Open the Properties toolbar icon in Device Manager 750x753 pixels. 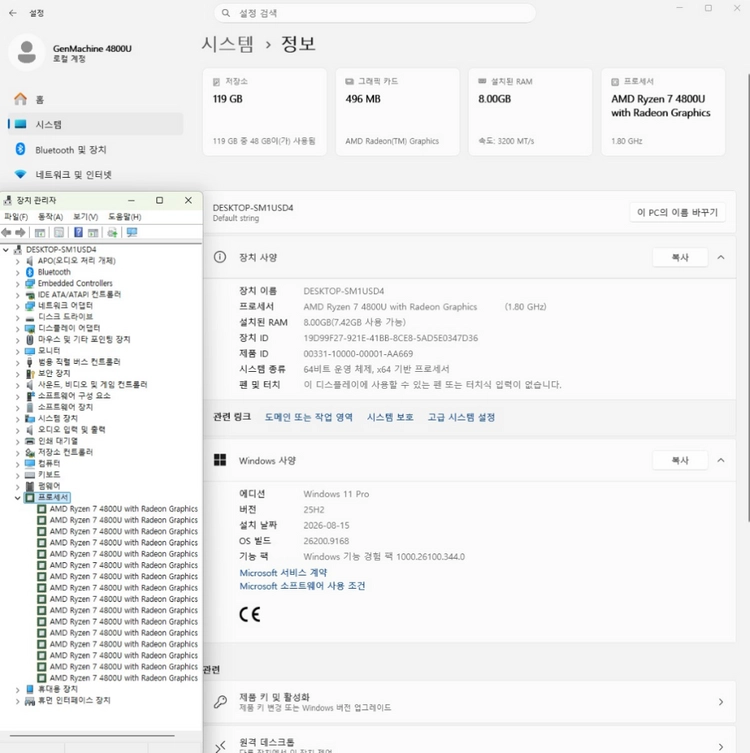59,233
